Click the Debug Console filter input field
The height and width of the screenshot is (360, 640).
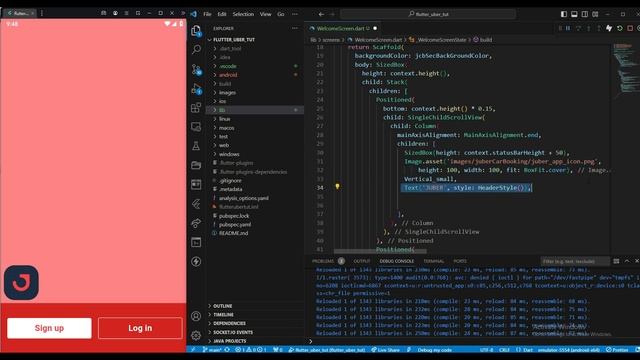(576, 261)
